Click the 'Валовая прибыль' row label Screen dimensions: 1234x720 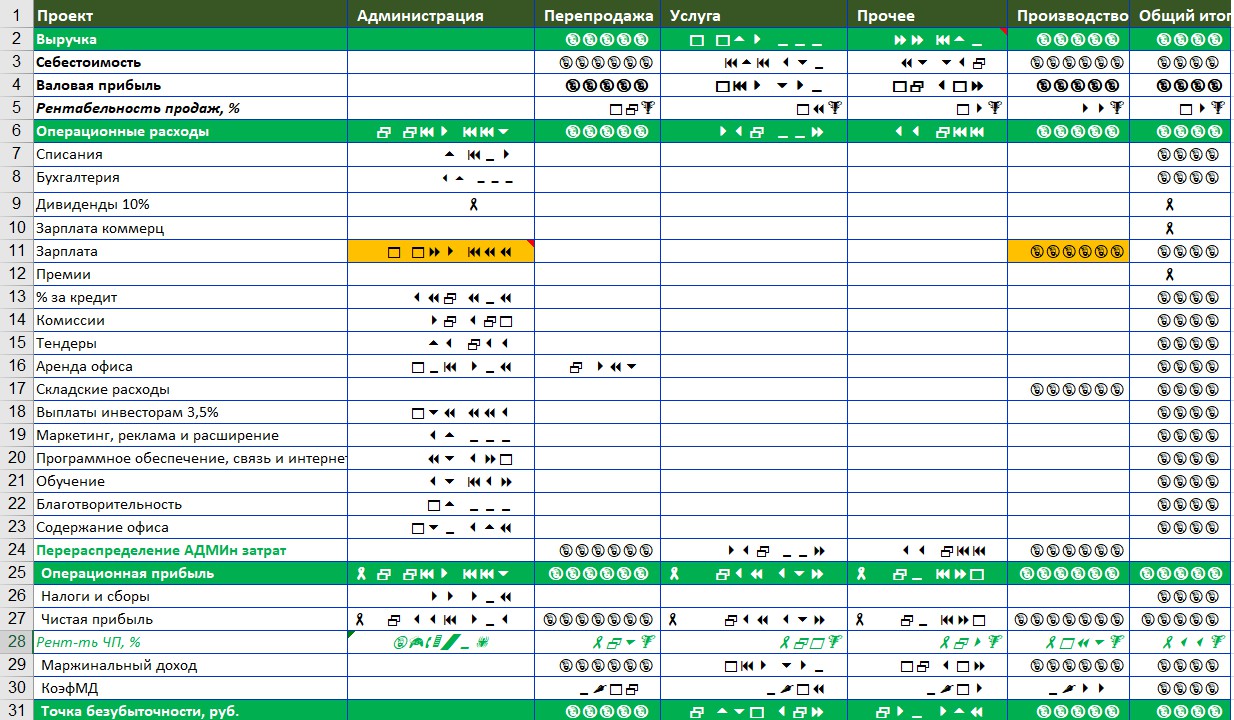coord(190,85)
